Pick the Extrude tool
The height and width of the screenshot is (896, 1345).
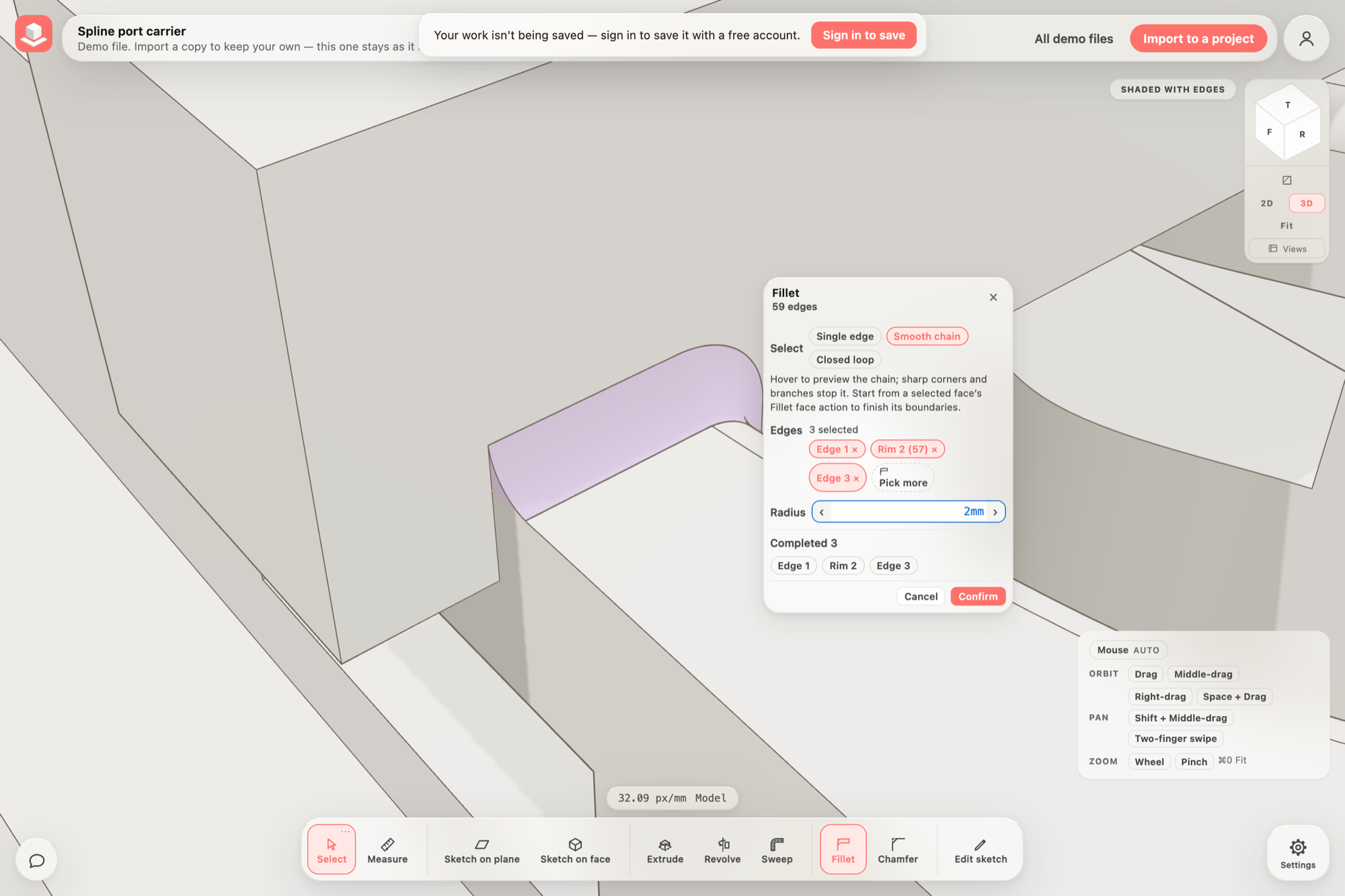[x=664, y=849]
